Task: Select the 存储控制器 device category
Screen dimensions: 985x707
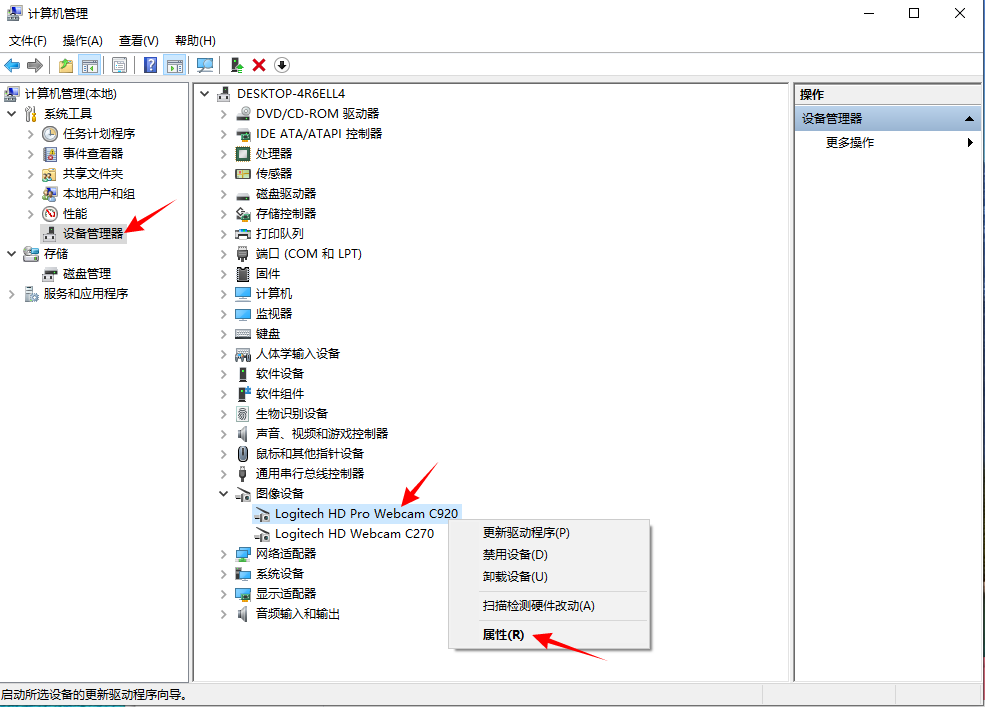Action: pos(286,214)
